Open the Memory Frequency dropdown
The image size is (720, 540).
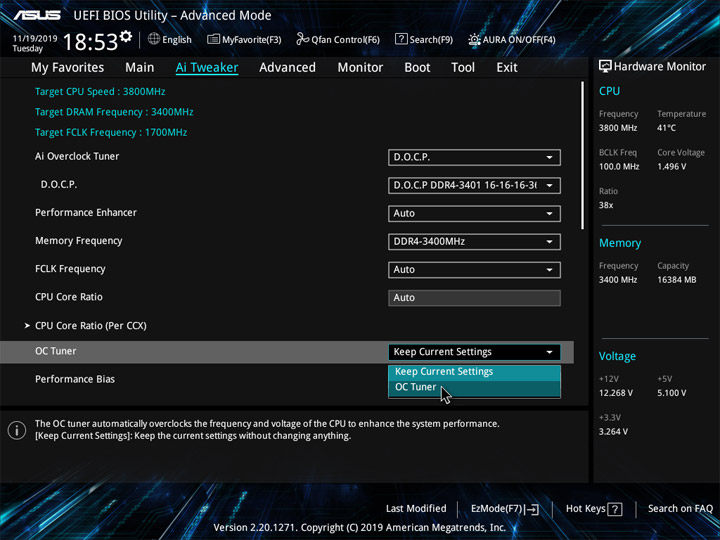point(474,242)
